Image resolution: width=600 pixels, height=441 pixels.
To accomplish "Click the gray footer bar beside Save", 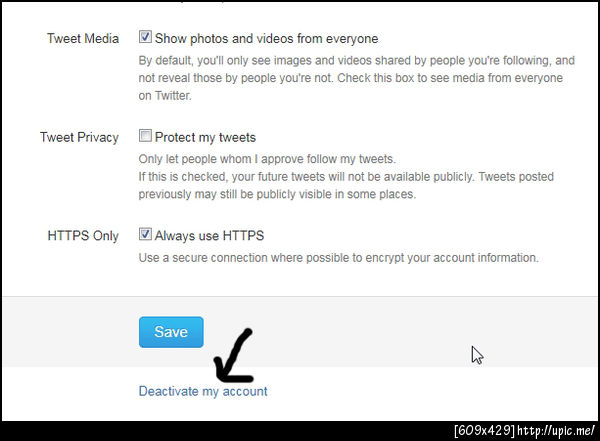I will click(x=383, y=332).
